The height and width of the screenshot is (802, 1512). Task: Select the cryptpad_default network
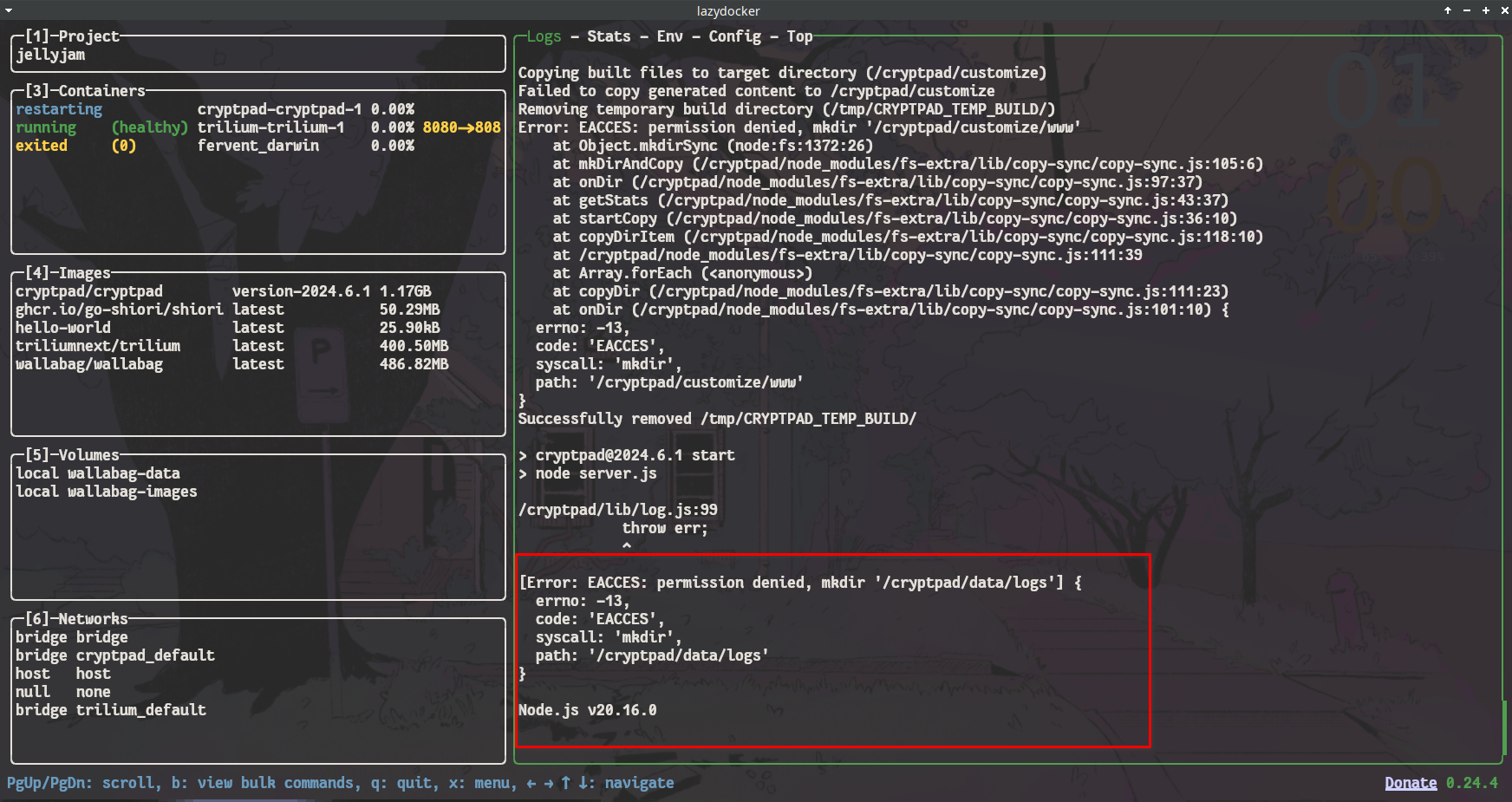[x=258, y=655]
